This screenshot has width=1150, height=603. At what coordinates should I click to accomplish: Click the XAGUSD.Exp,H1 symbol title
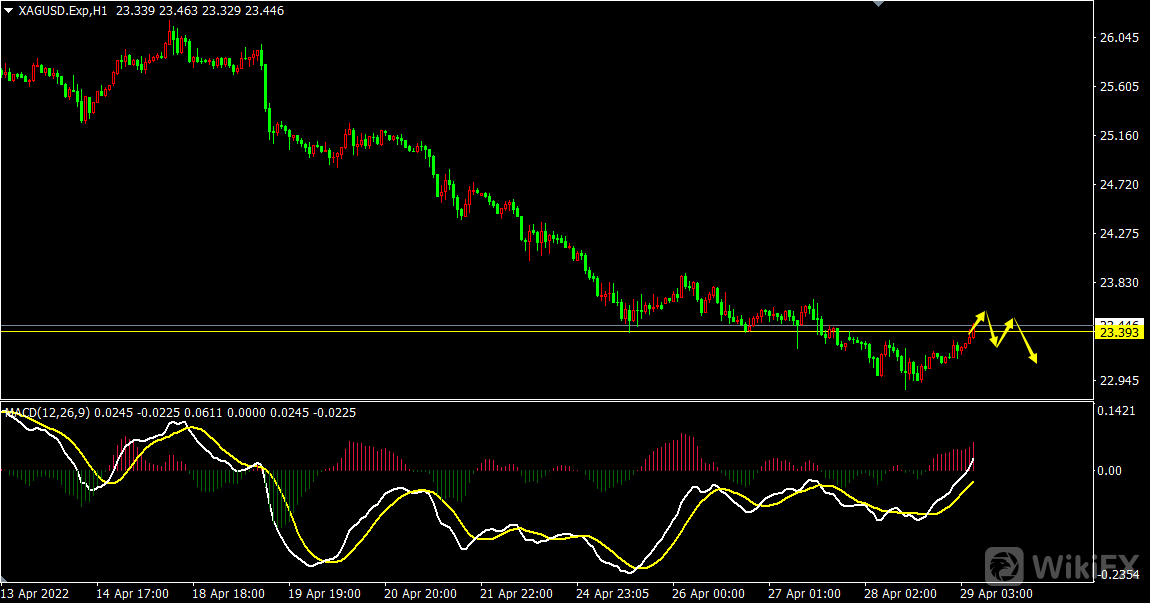pyautogui.click(x=62, y=11)
